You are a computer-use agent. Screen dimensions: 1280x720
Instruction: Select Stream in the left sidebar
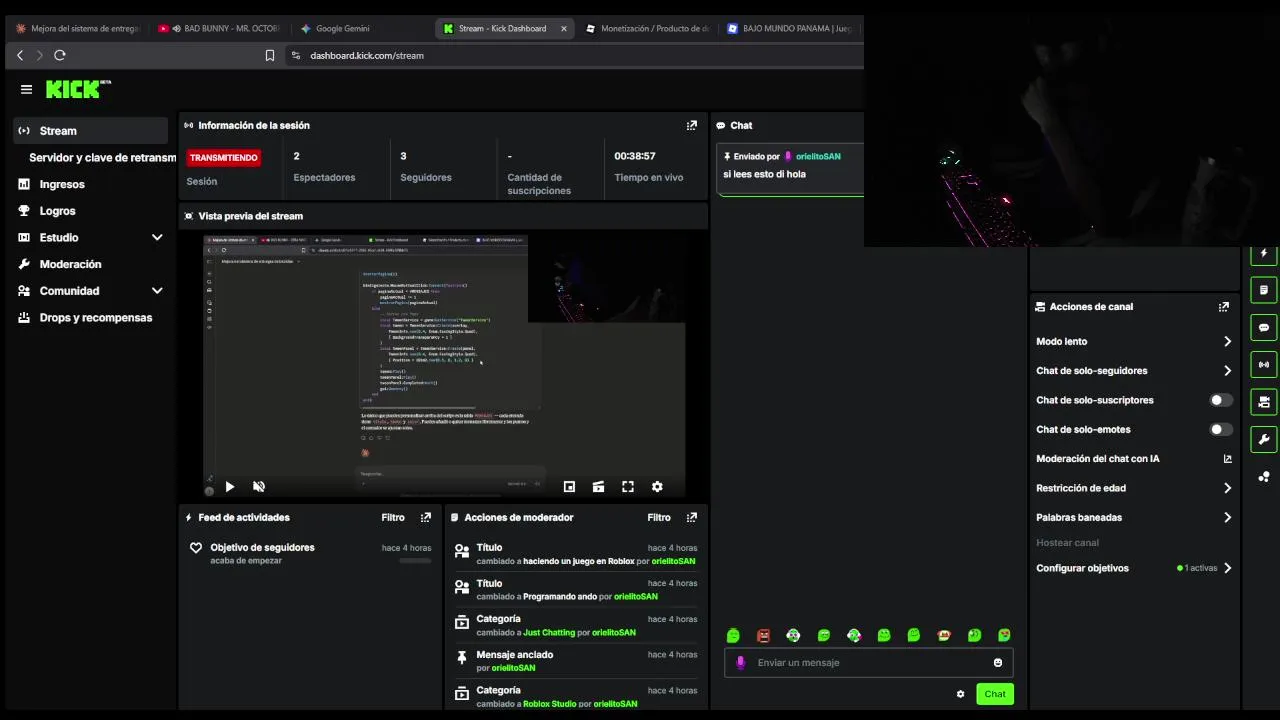(90, 131)
